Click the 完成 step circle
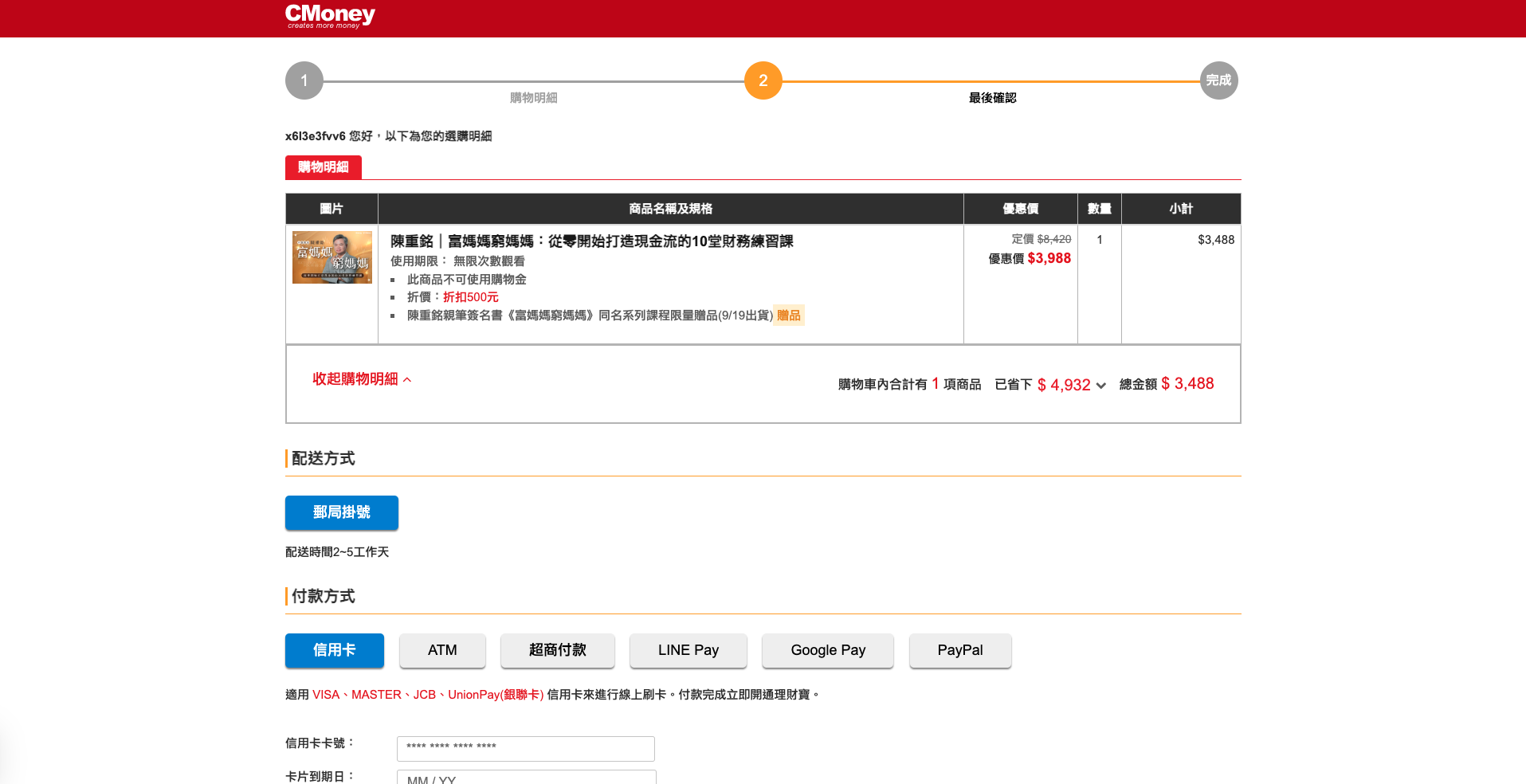The height and width of the screenshot is (784, 1526). [1218, 80]
